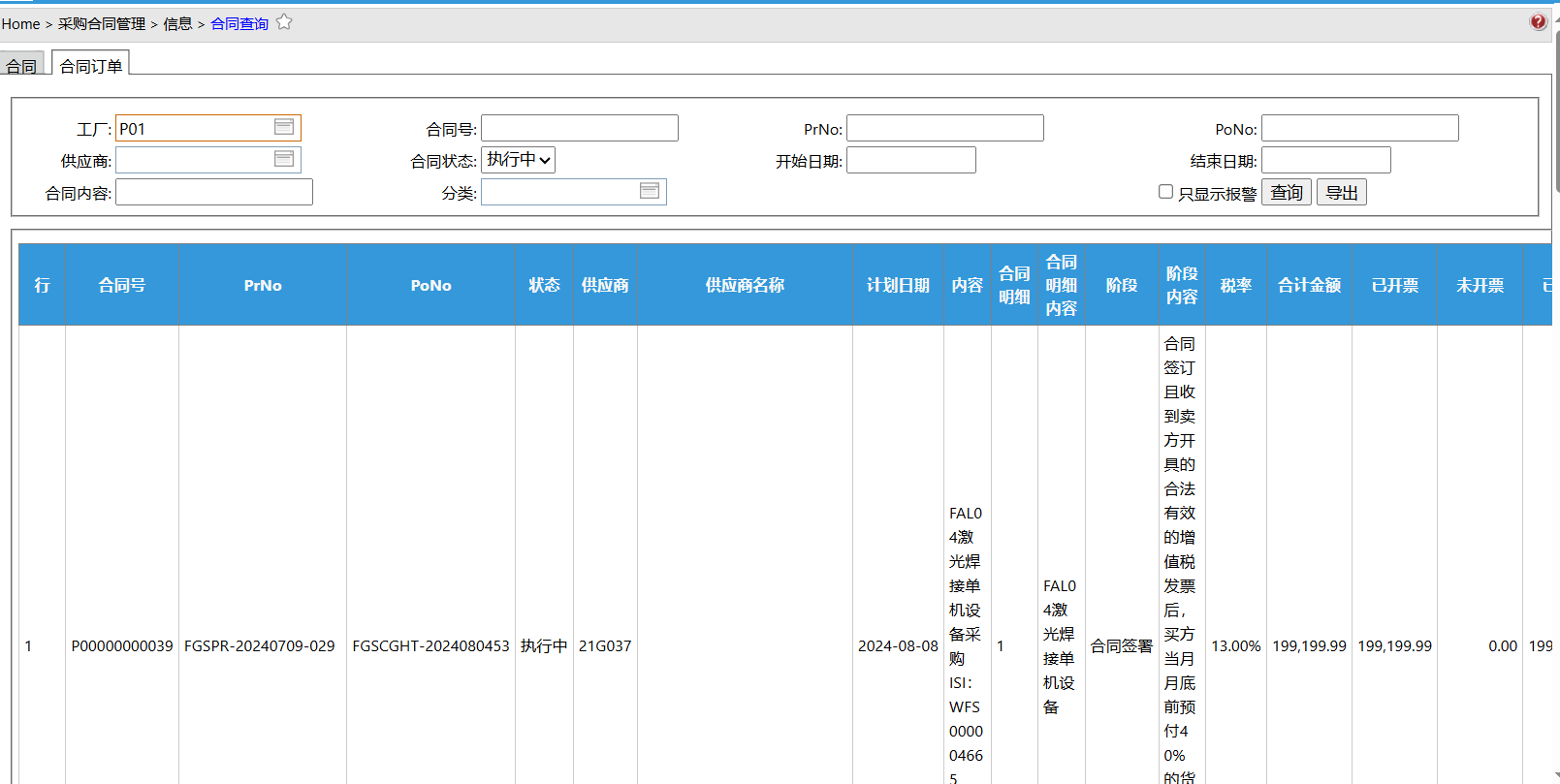
Task: Click the FGSPR-20240709-029 cell
Action: (260, 645)
